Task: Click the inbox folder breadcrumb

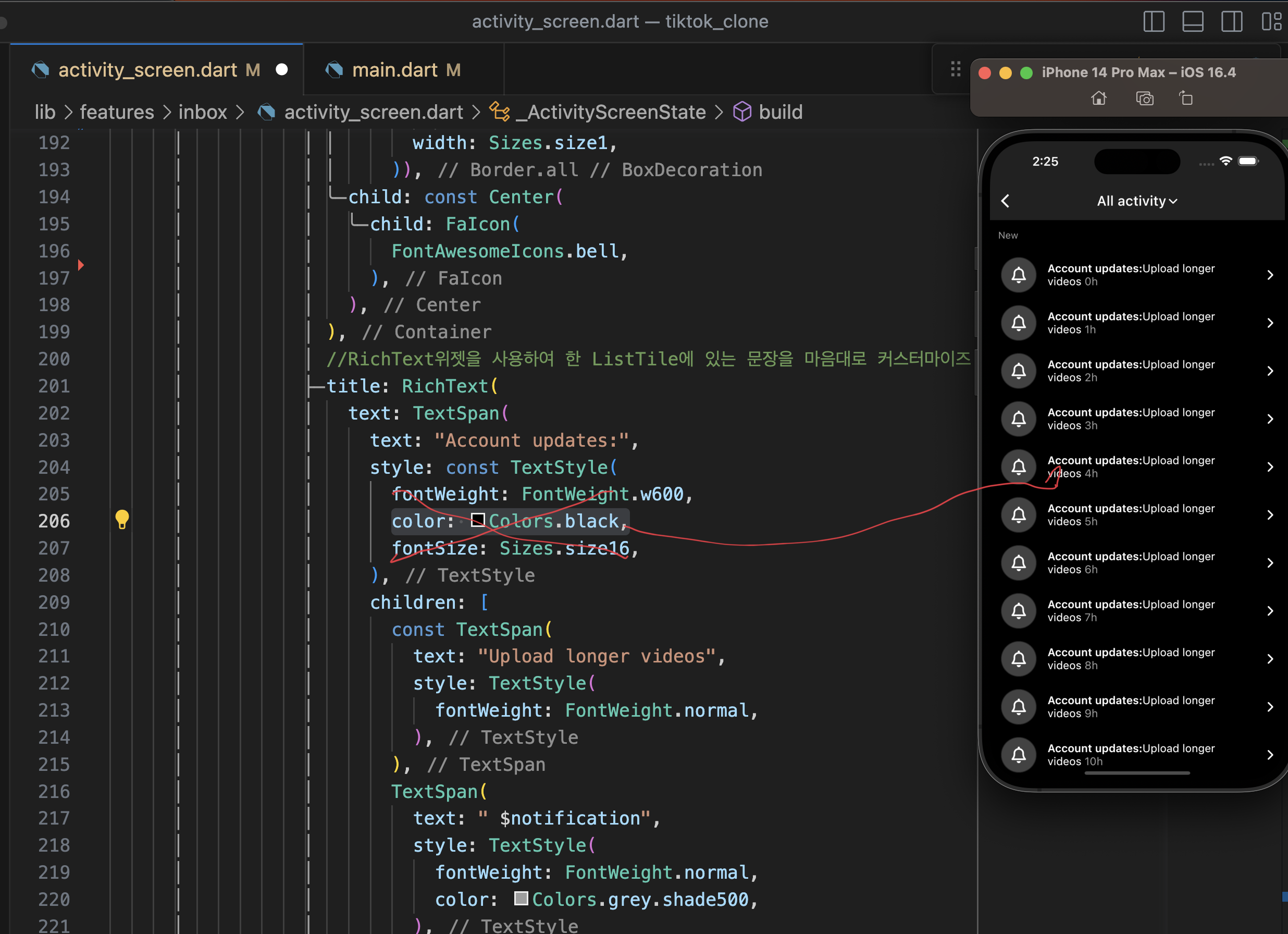Action: point(202,112)
